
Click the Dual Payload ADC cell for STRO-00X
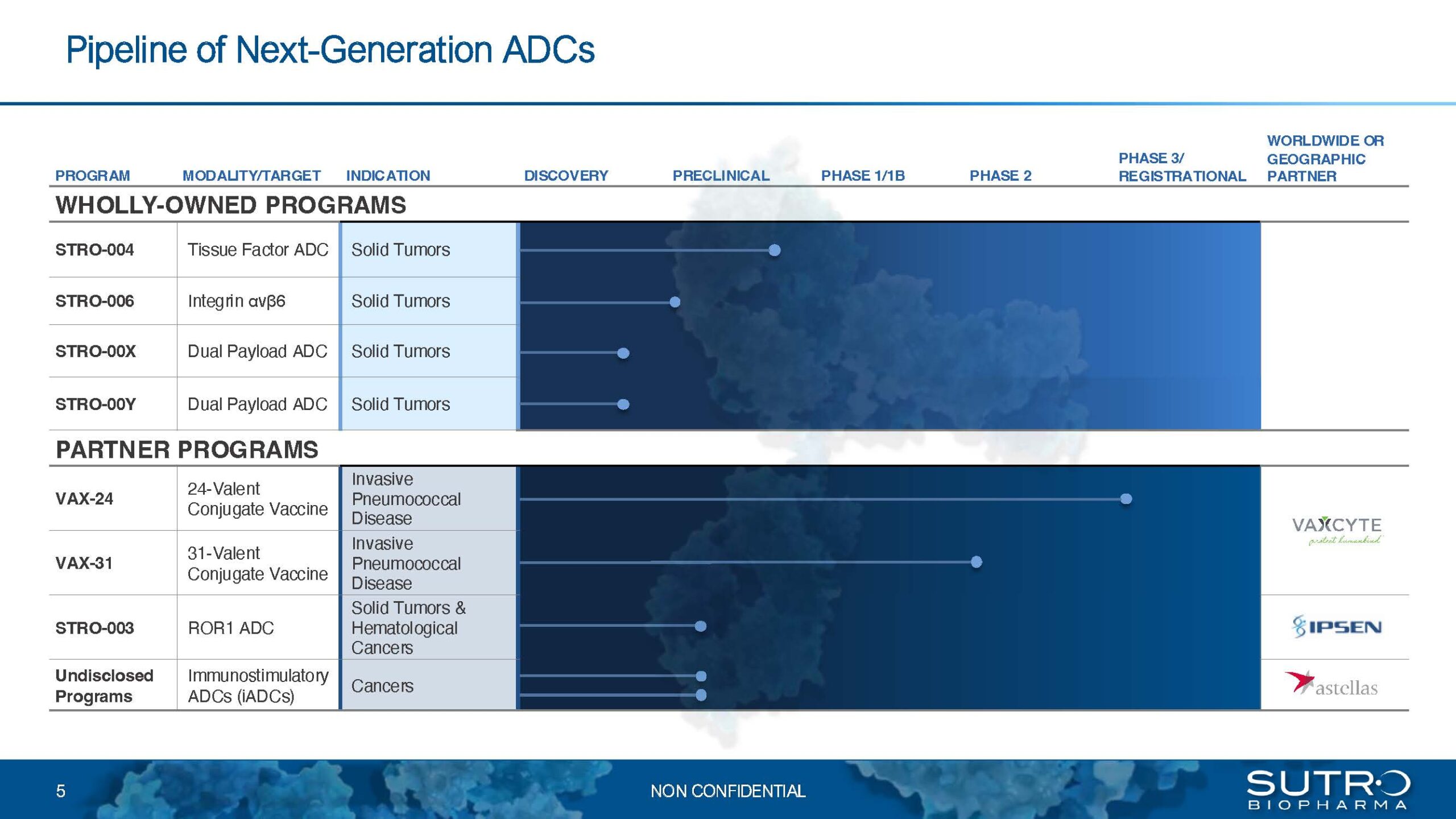pyautogui.click(x=257, y=351)
